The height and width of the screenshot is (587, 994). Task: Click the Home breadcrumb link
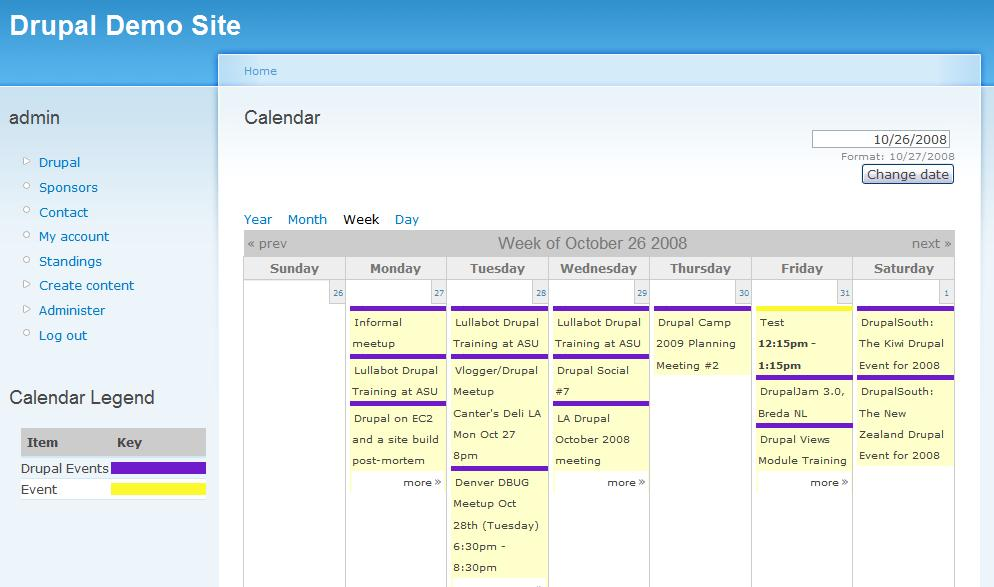pyautogui.click(x=260, y=71)
